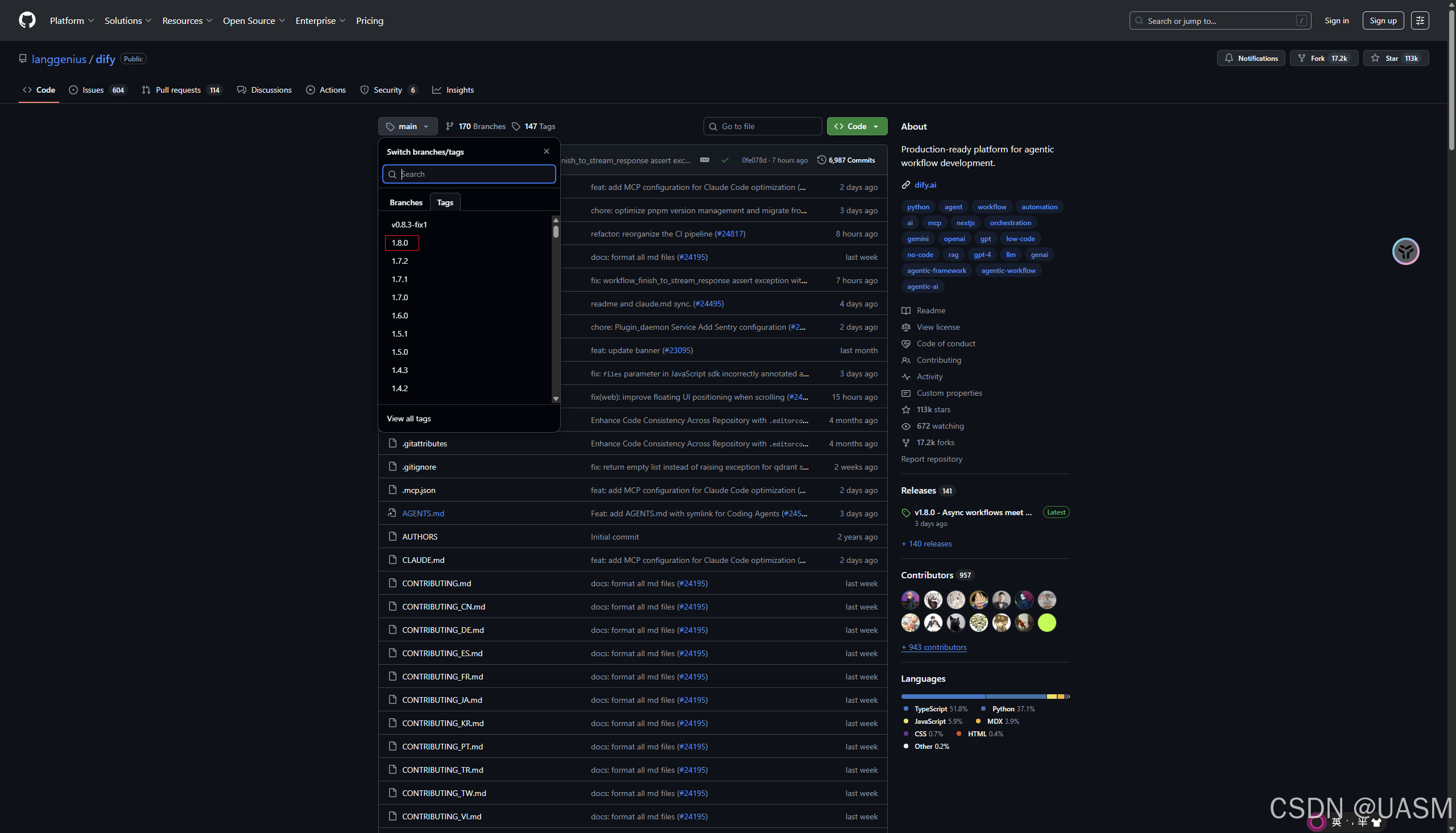Viewport: 1456px width, 833px height.
Task: Open the dify repository link
Action: pyautogui.click(x=105, y=59)
